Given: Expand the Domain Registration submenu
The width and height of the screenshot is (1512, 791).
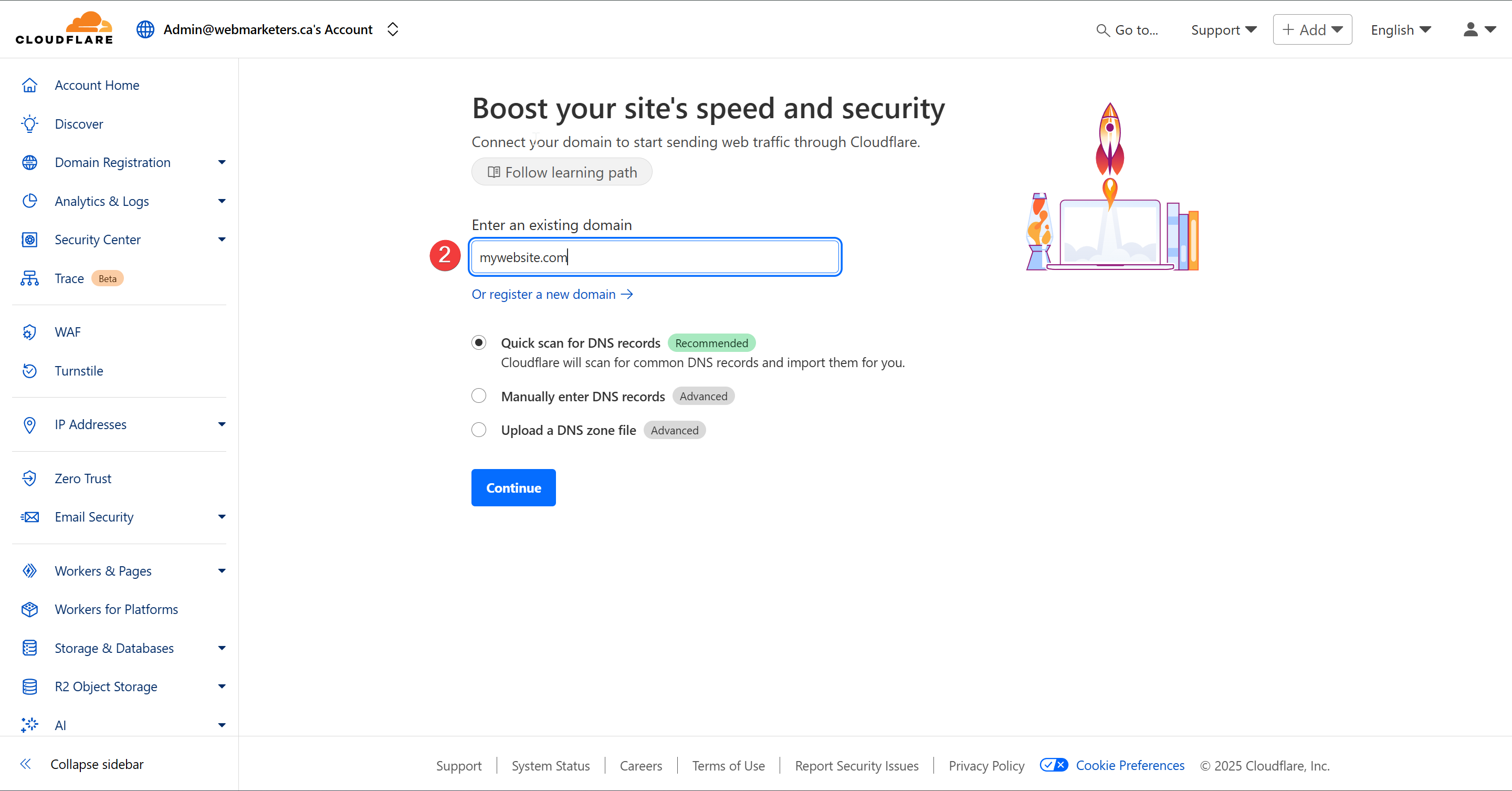Looking at the screenshot, I should (222, 163).
